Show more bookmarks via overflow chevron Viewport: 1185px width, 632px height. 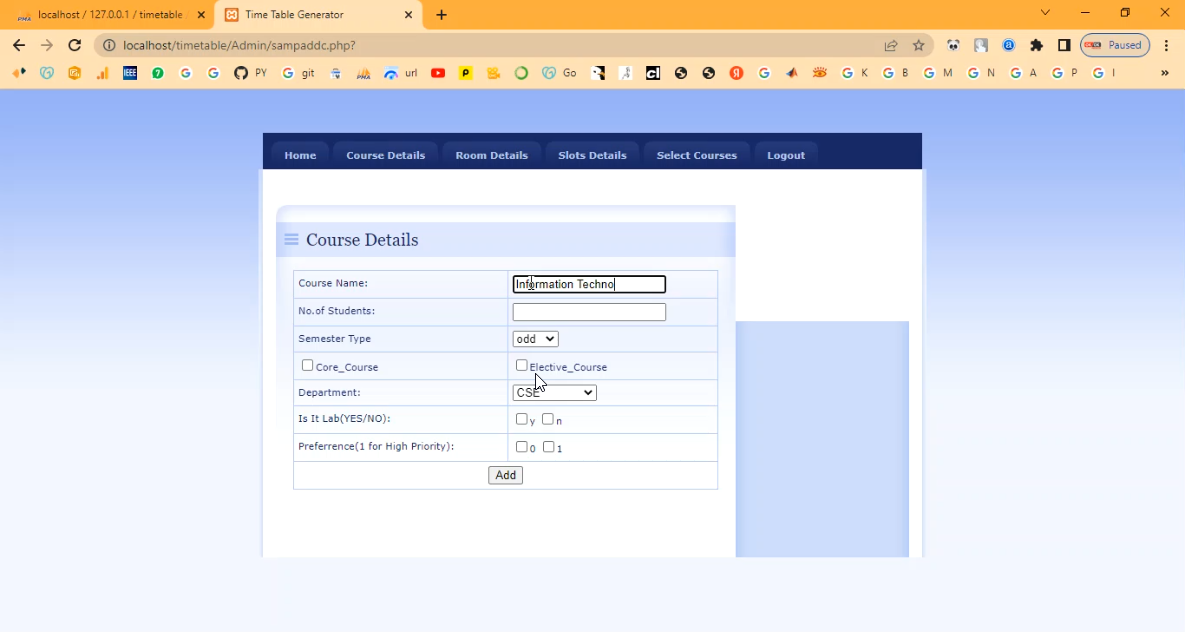pyautogui.click(x=1164, y=73)
